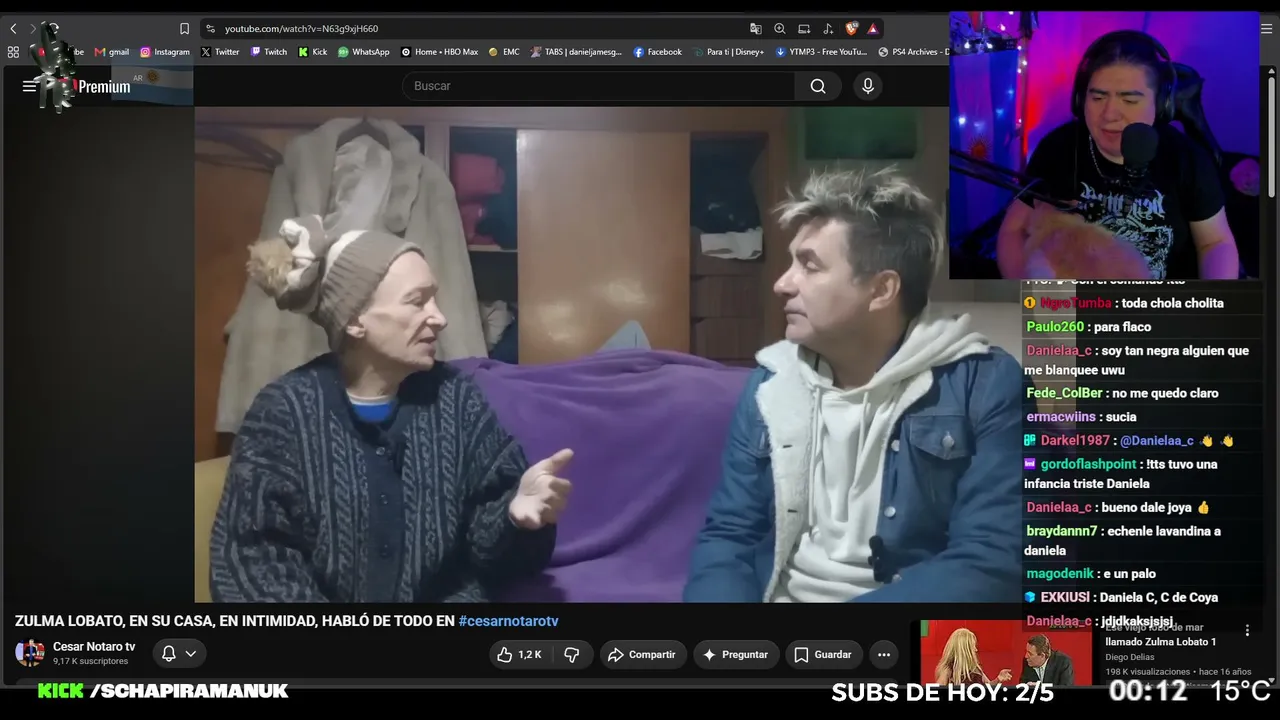Start voice search with the microphone
1280x720 pixels.
868,86
